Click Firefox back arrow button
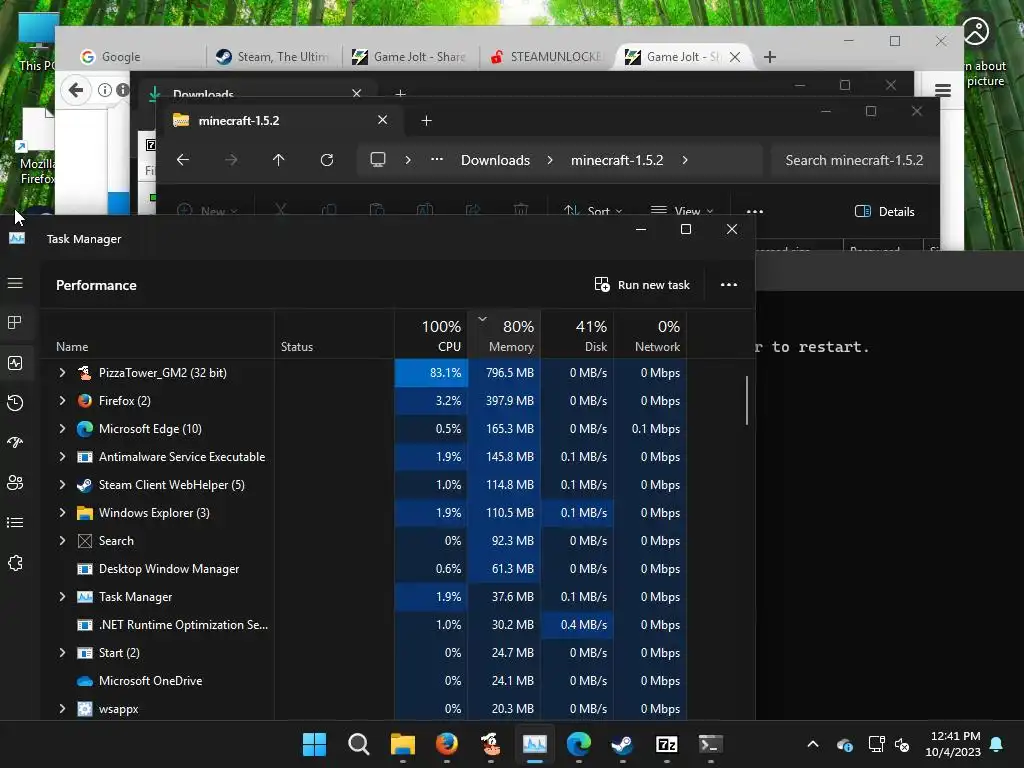The image size is (1024, 768). tap(76, 90)
